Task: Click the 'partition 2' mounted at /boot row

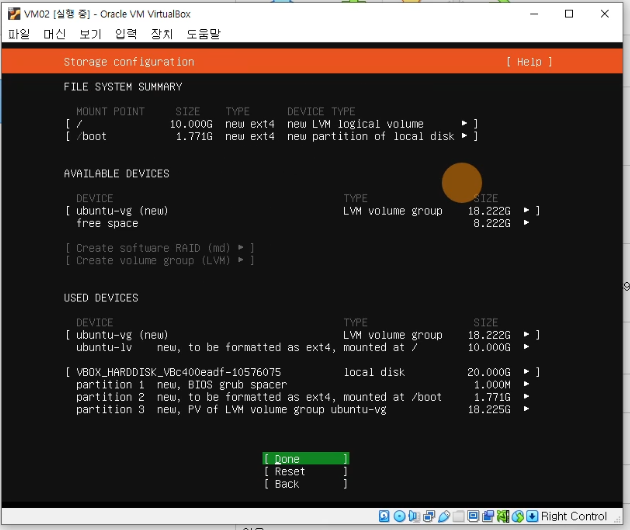Action: tap(303, 397)
